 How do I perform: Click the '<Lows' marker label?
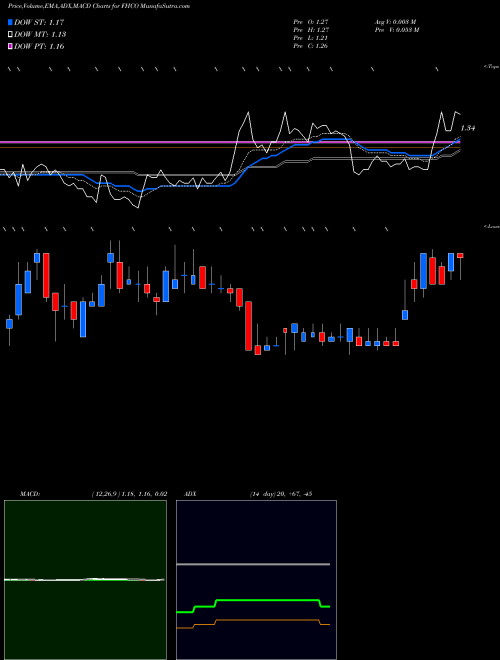click(492, 226)
